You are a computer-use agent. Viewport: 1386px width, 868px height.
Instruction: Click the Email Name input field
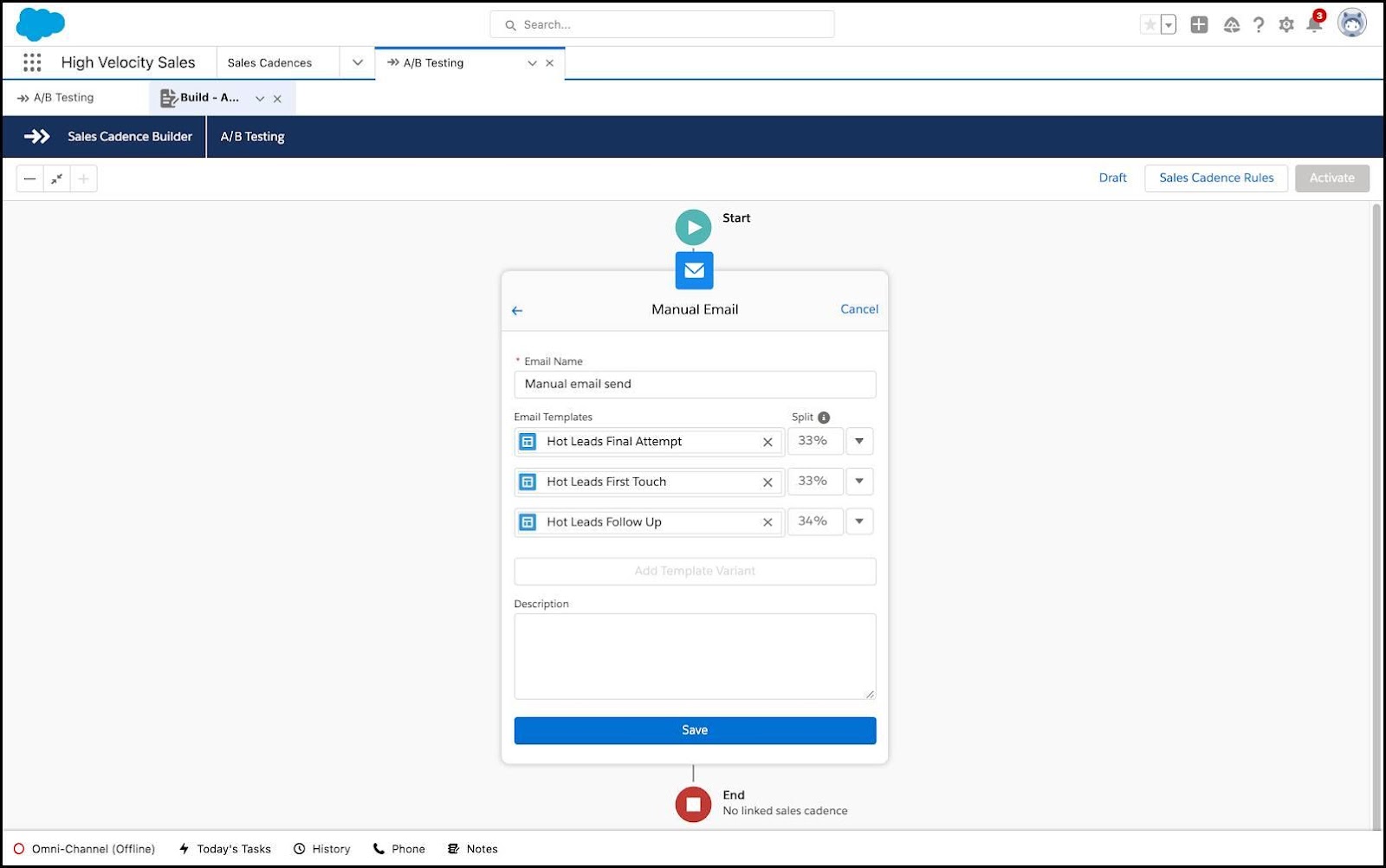695,385
